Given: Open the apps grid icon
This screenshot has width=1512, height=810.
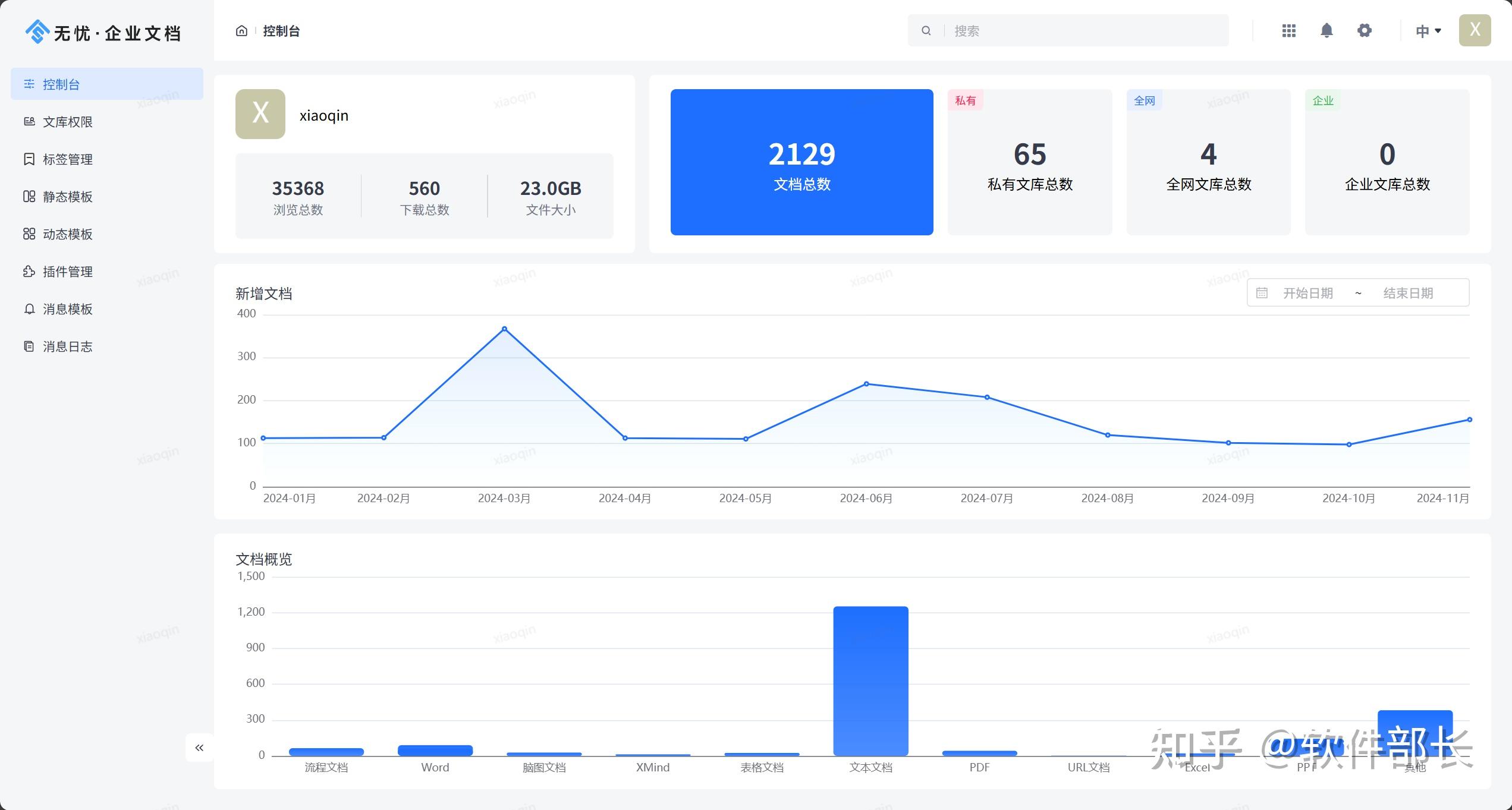Looking at the screenshot, I should tap(1288, 30).
